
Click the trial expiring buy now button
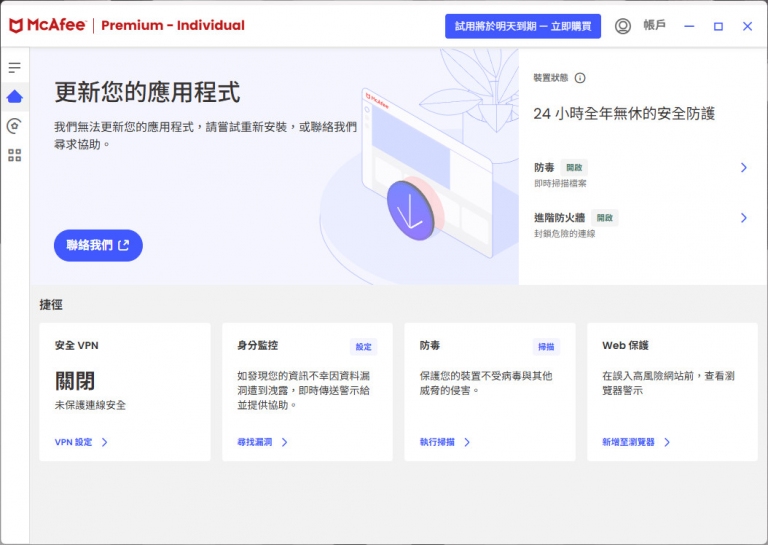523,26
